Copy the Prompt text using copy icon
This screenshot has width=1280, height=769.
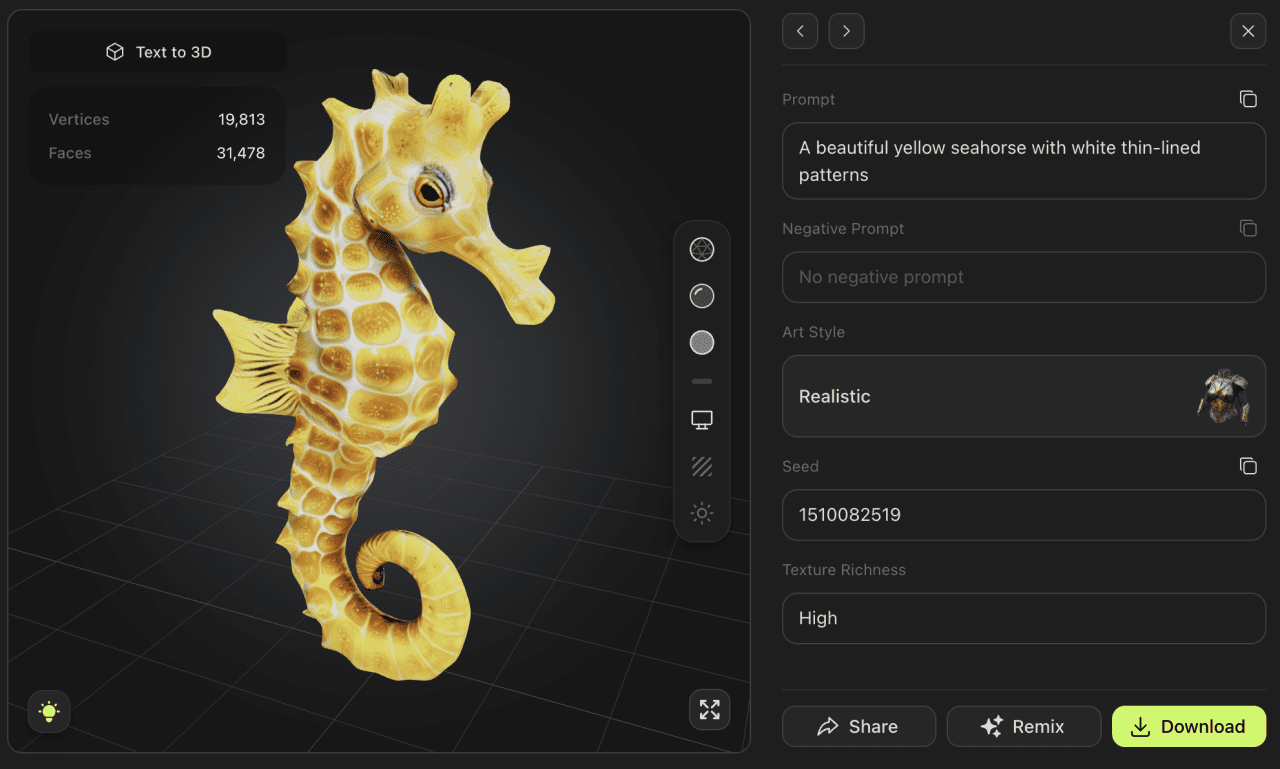[x=1247, y=98]
